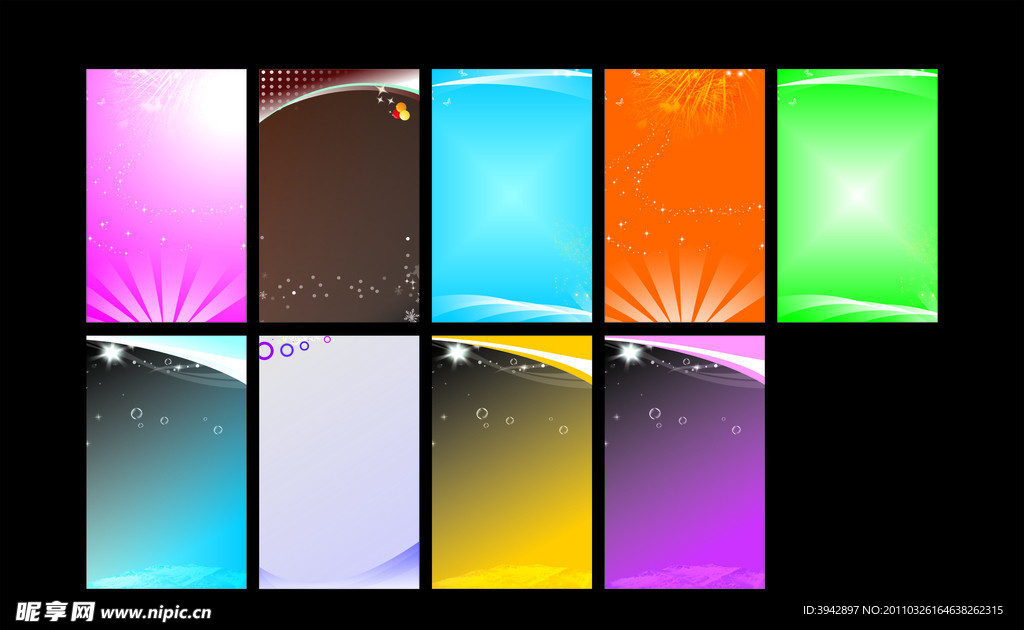Select the orange fireworks background template
1024x630 pixels.
click(684, 195)
